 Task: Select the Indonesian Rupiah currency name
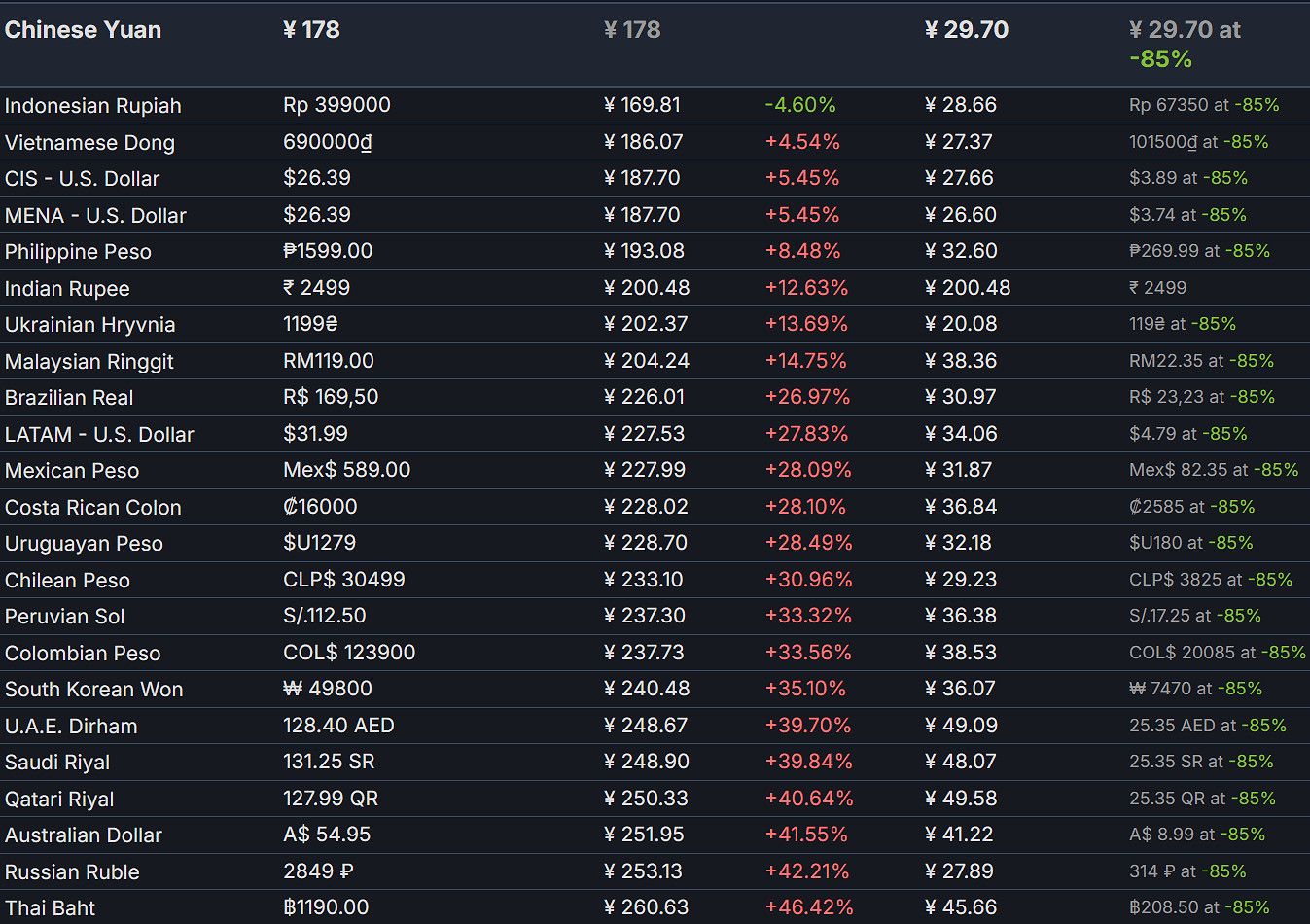tap(92, 106)
